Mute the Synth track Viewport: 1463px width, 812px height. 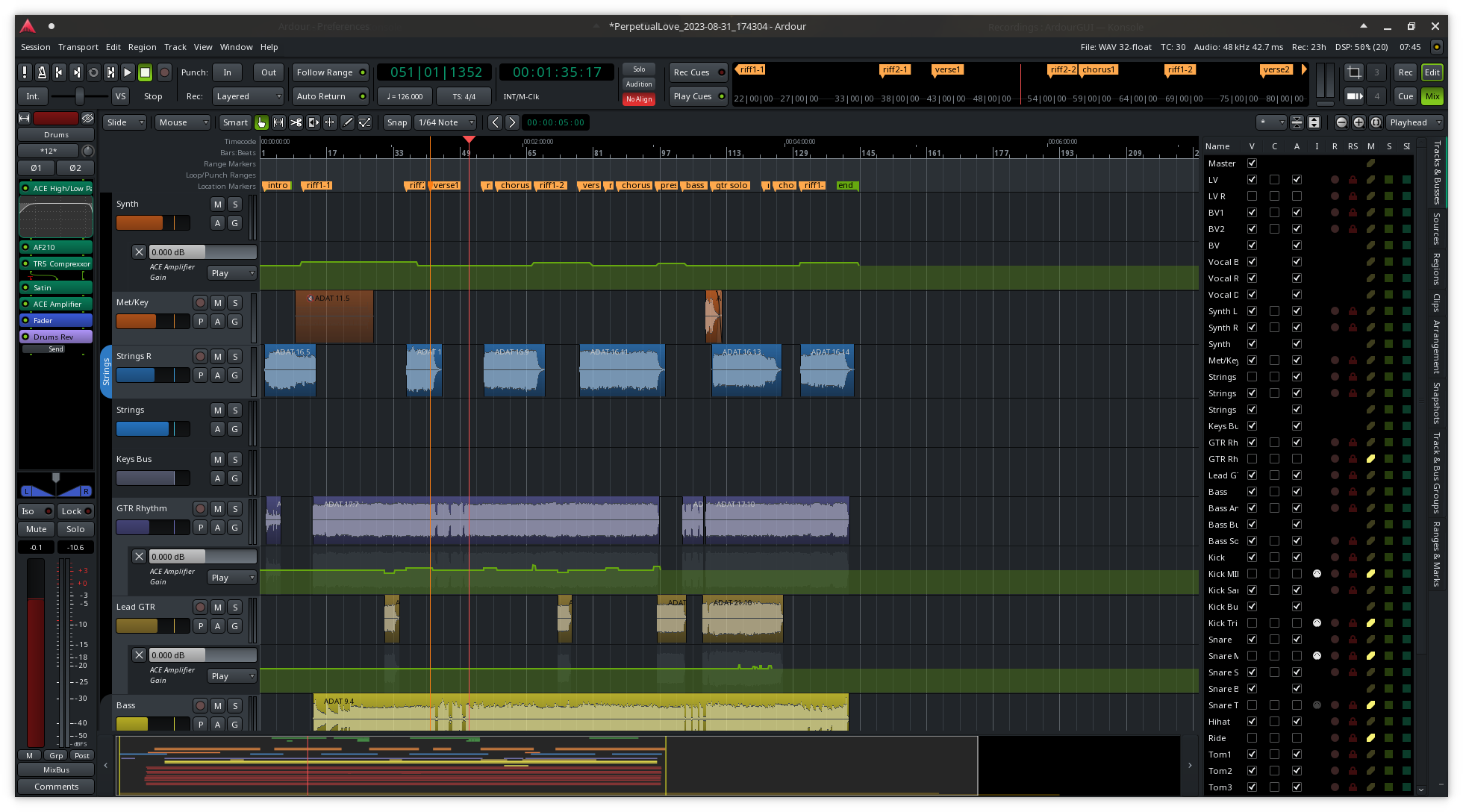(217, 204)
